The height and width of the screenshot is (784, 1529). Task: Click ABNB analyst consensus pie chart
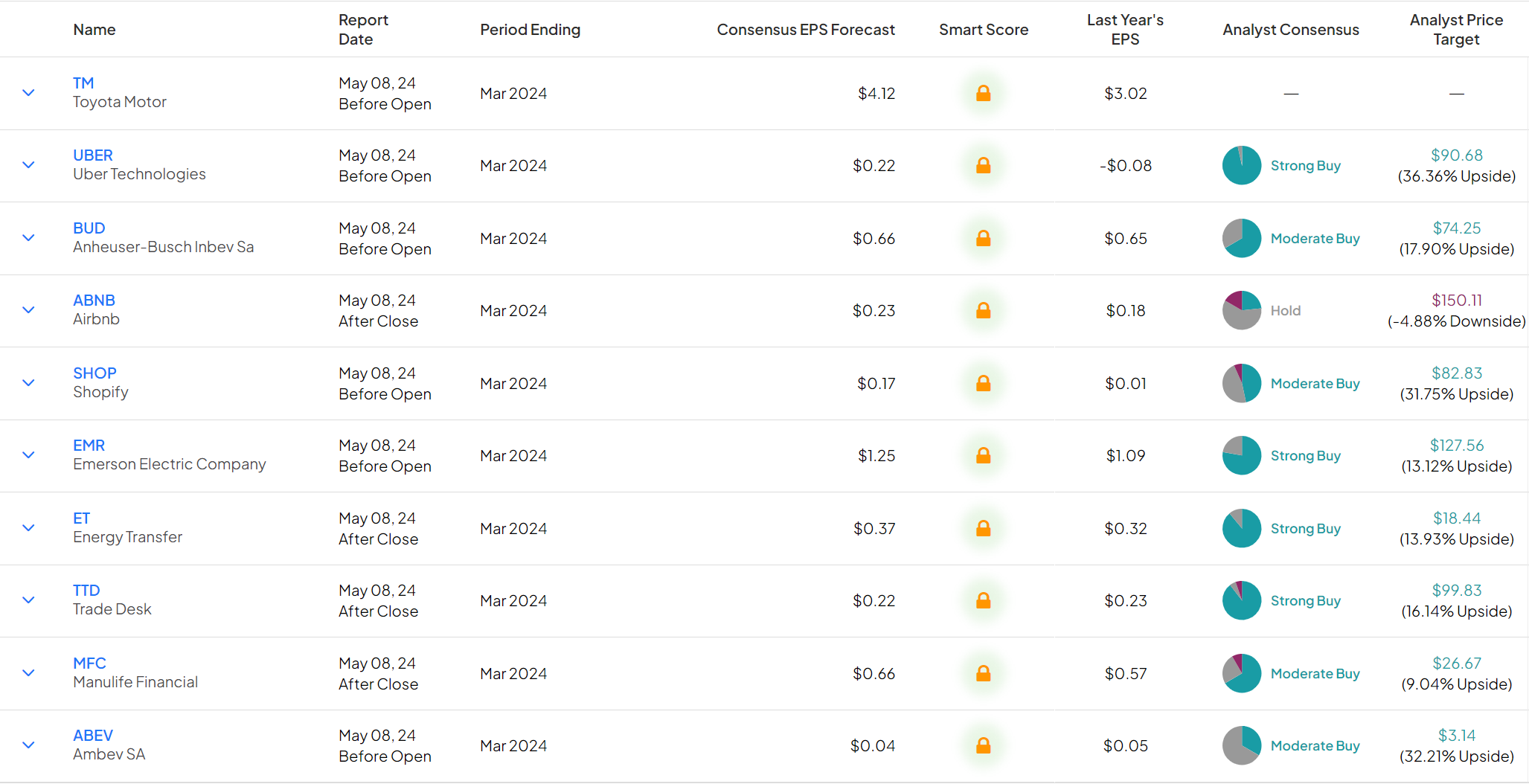[1242, 310]
